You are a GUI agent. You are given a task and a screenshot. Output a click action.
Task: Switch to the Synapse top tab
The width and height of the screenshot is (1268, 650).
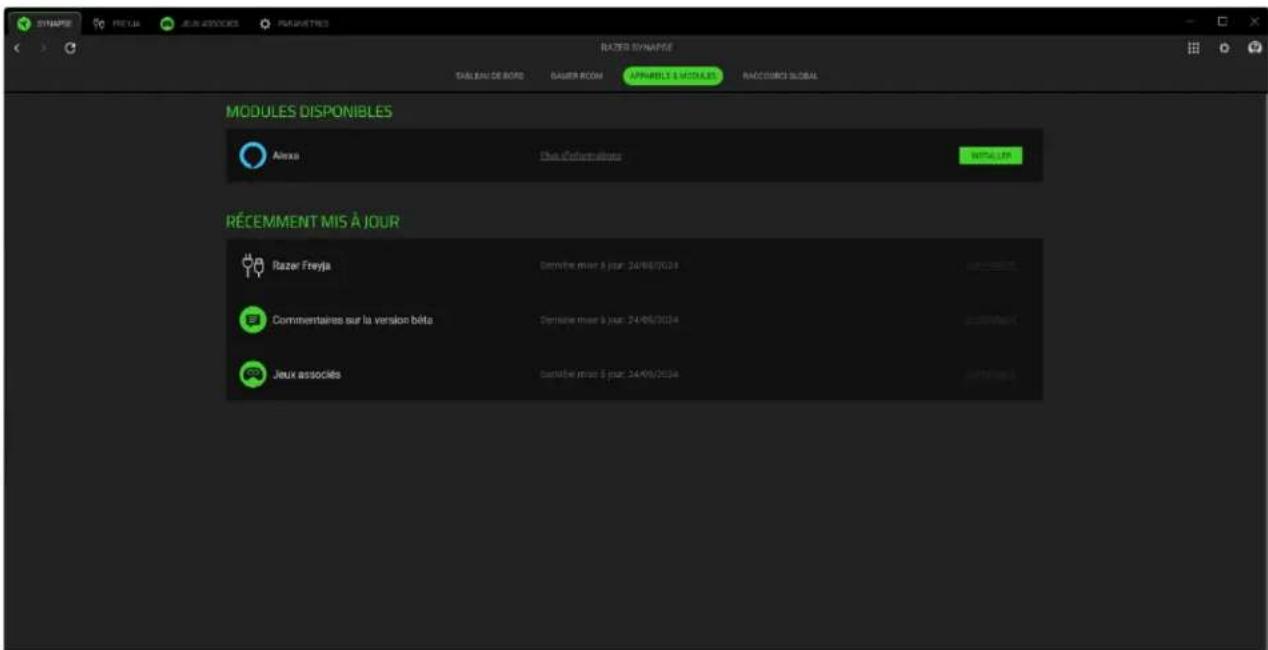(44, 22)
